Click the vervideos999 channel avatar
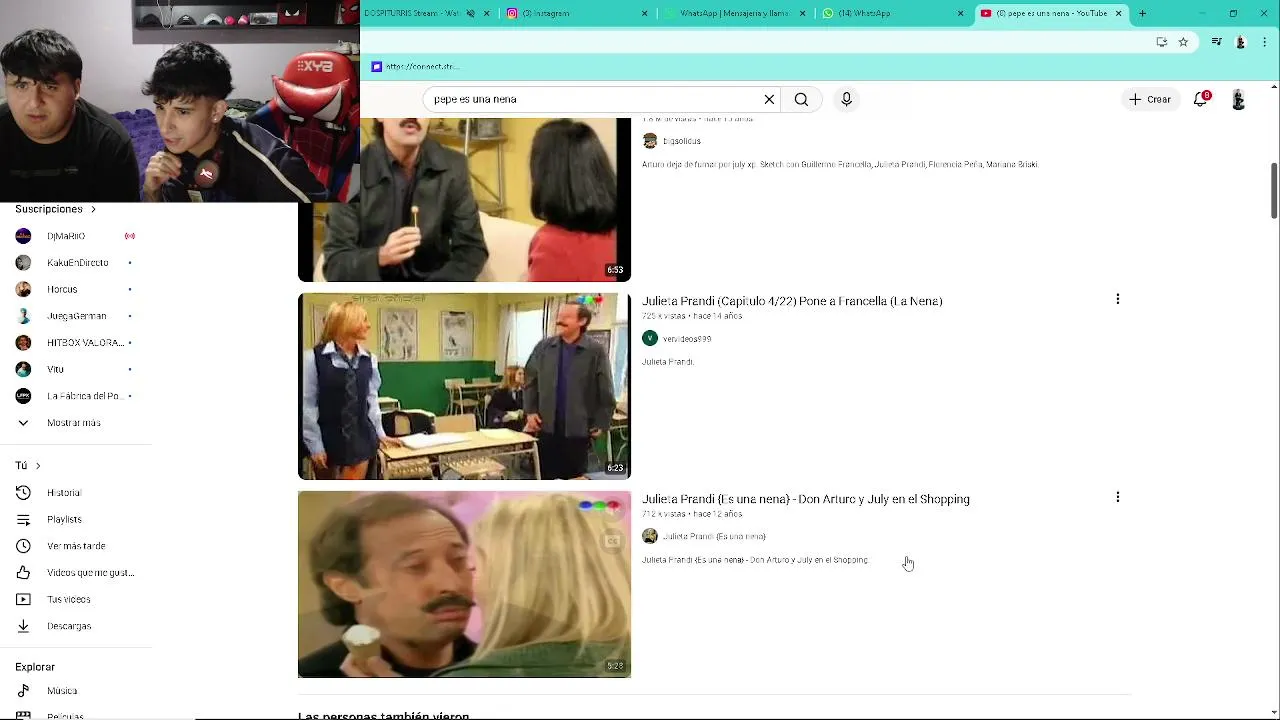Screen dimensions: 1280x720 (x=650, y=338)
